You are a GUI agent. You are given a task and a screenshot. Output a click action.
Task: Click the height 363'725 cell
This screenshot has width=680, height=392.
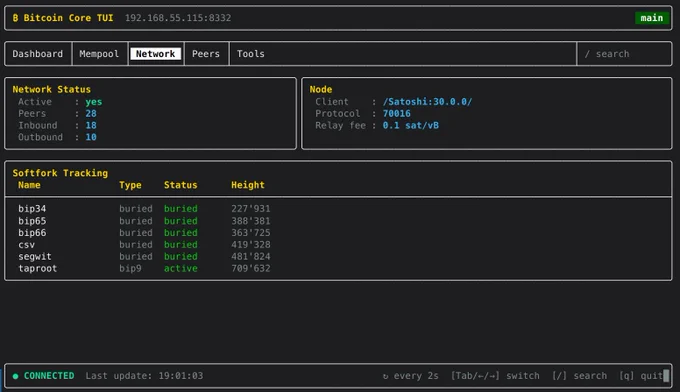251,233
